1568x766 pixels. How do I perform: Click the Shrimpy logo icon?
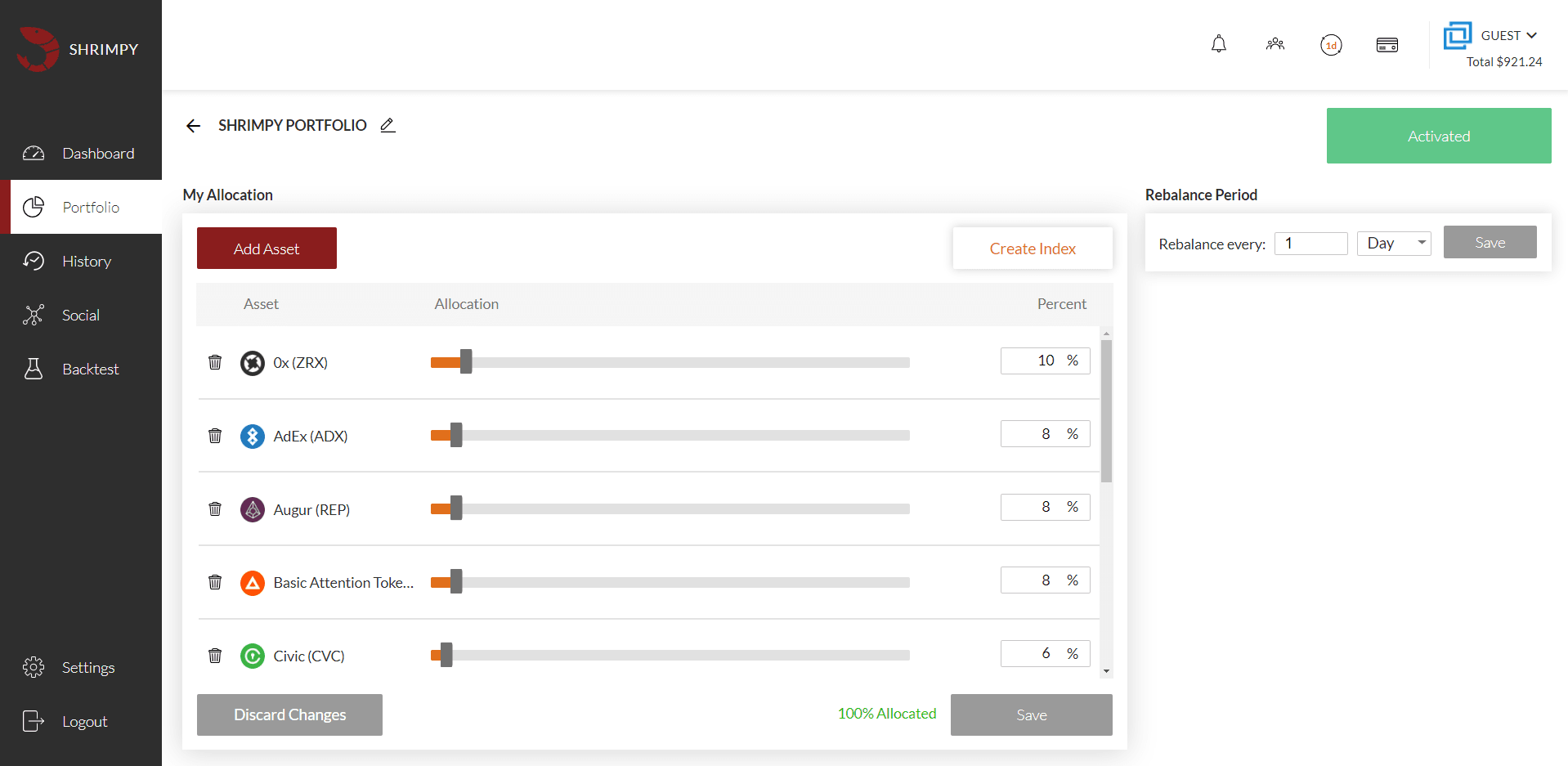pos(38,49)
